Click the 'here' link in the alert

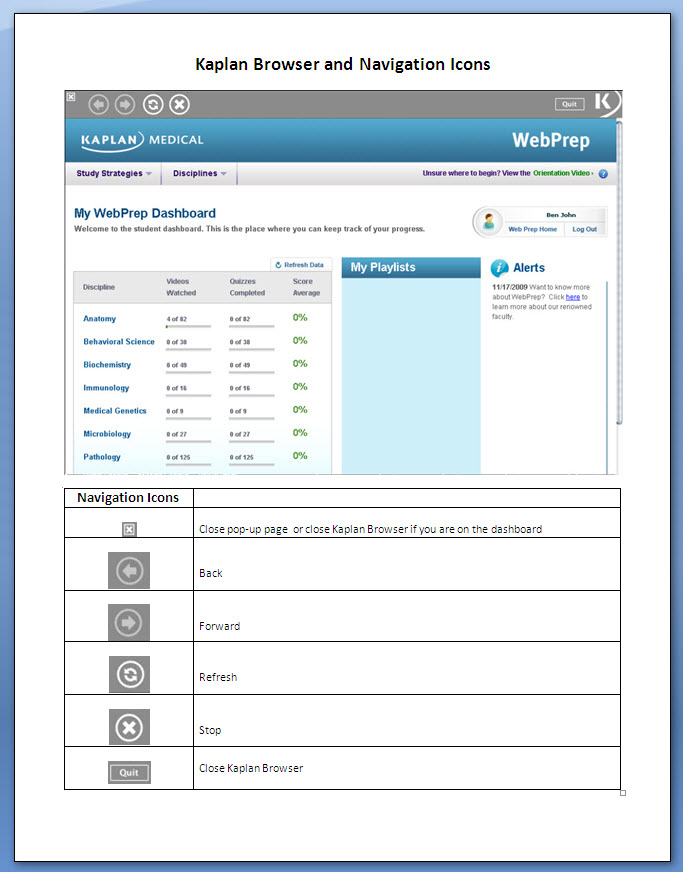tap(572, 298)
